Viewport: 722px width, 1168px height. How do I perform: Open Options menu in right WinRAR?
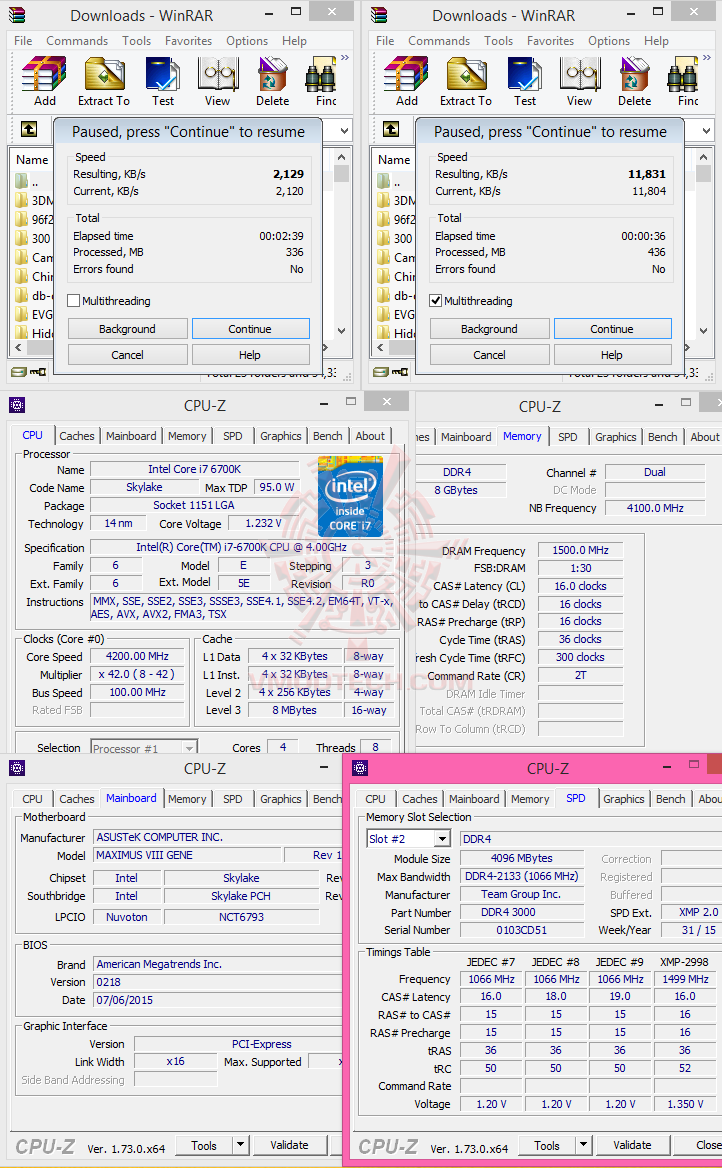609,41
